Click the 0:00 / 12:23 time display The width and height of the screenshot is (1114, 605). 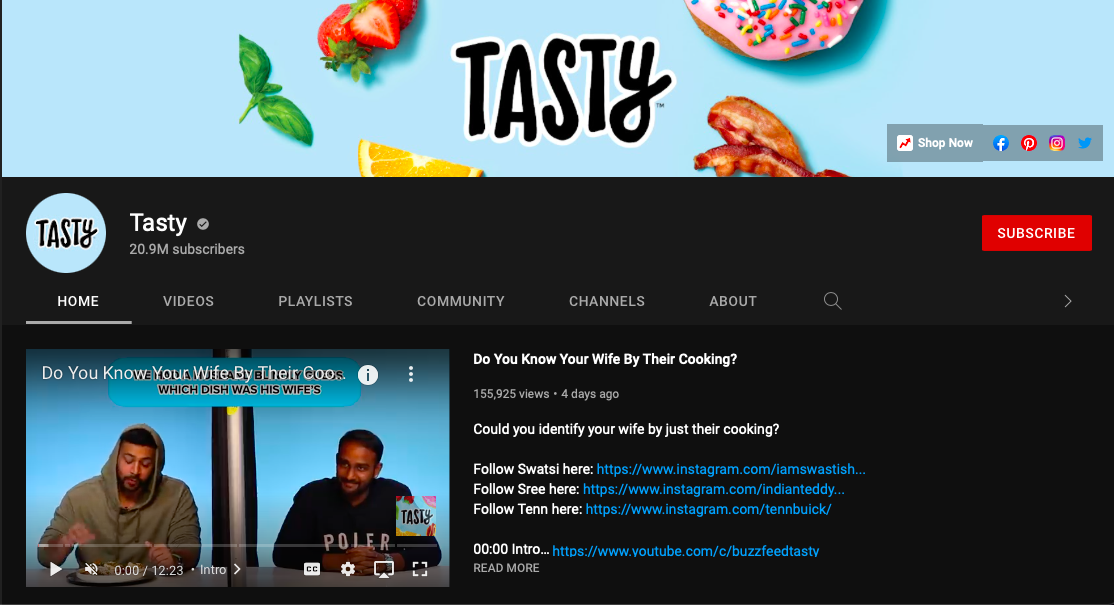click(148, 570)
